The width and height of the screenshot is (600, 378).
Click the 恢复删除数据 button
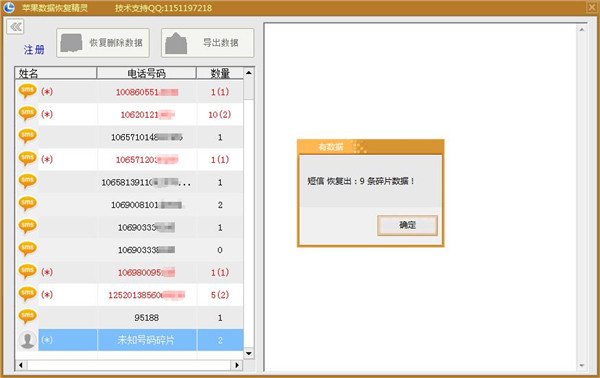(x=103, y=43)
